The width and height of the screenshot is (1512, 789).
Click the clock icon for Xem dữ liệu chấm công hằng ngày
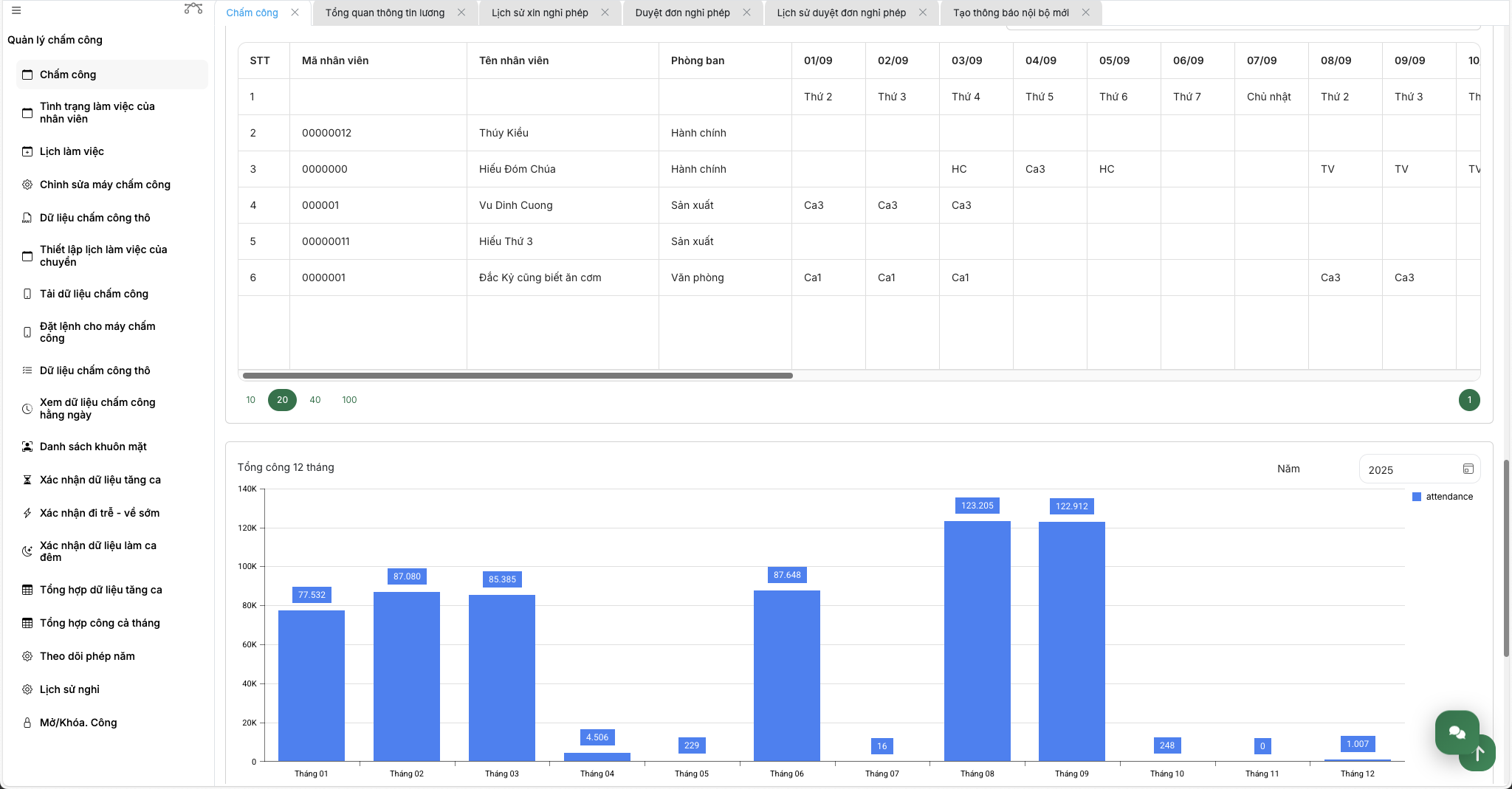[27, 408]
